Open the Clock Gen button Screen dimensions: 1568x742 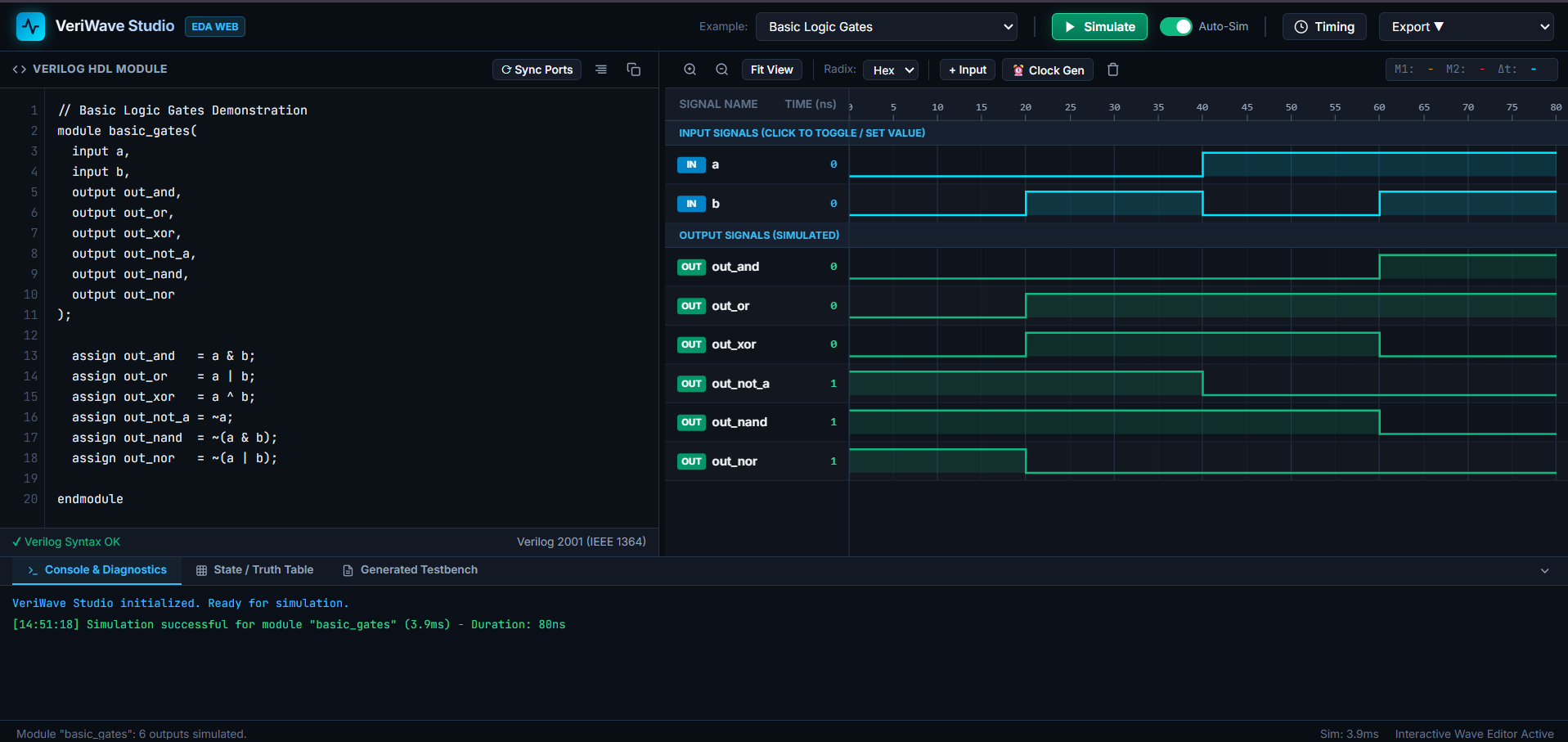pos(1048,70)
